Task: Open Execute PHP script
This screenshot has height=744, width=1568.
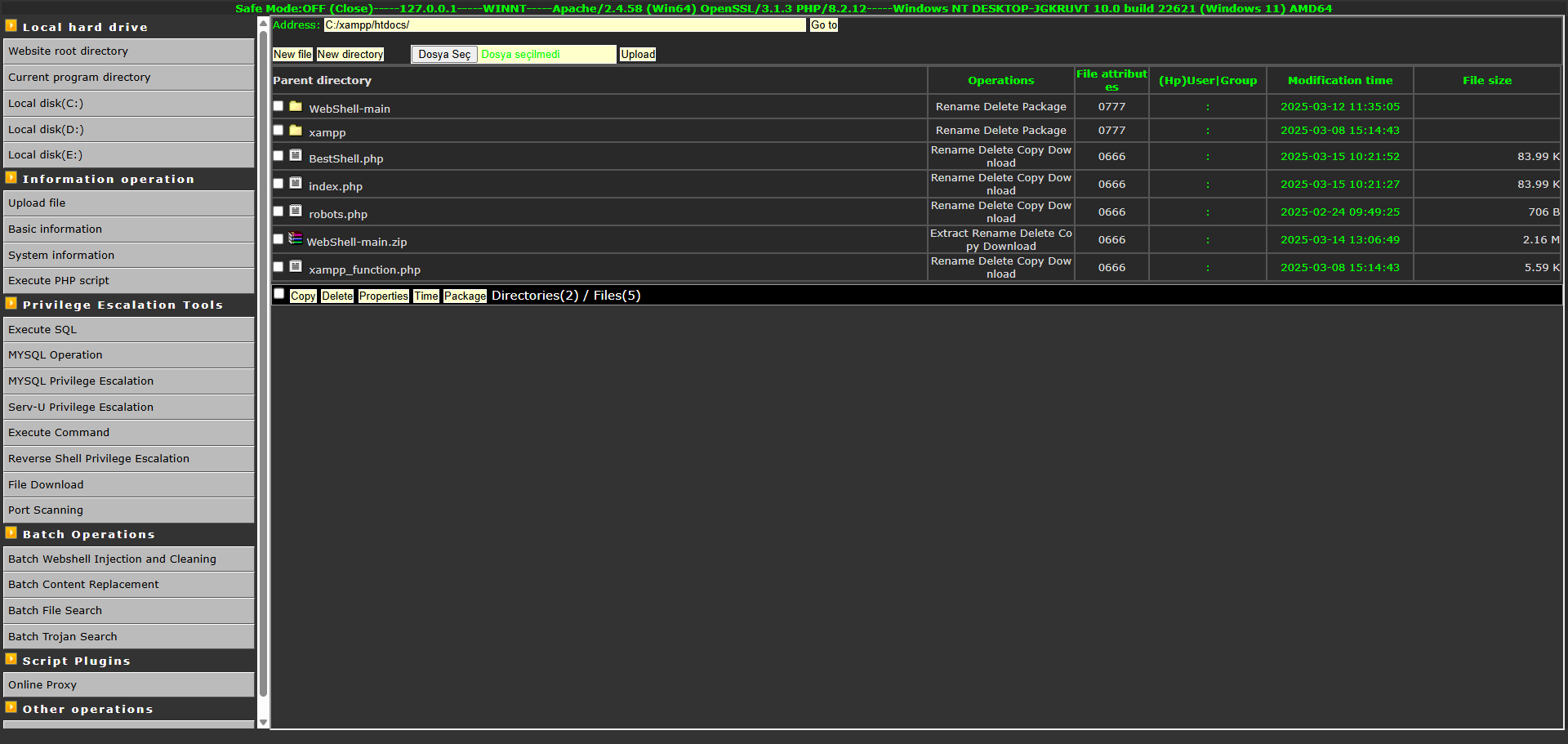Action: point(129,280)
